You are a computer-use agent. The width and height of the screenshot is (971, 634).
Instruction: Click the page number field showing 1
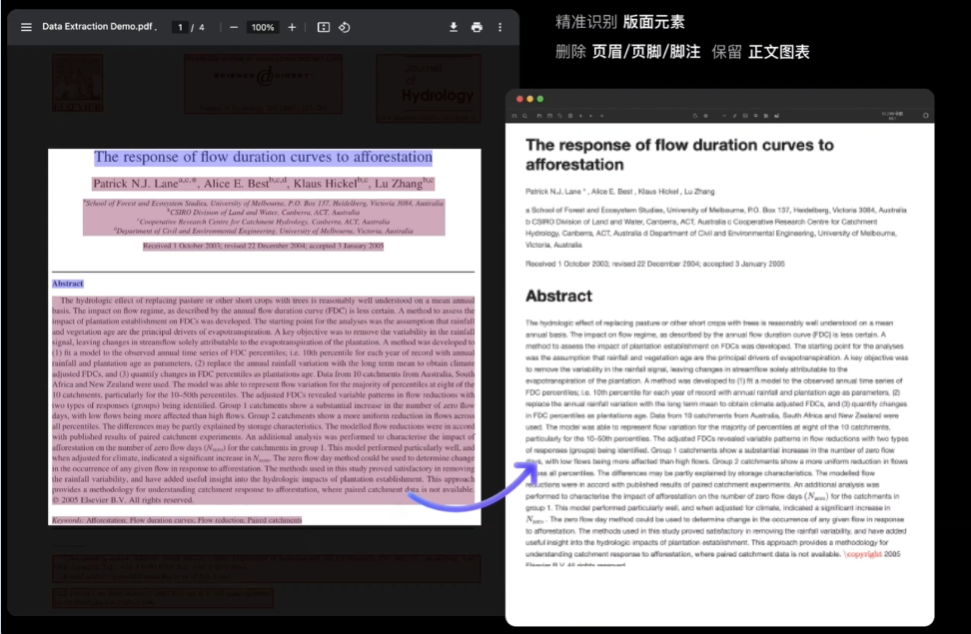[180, 27]
